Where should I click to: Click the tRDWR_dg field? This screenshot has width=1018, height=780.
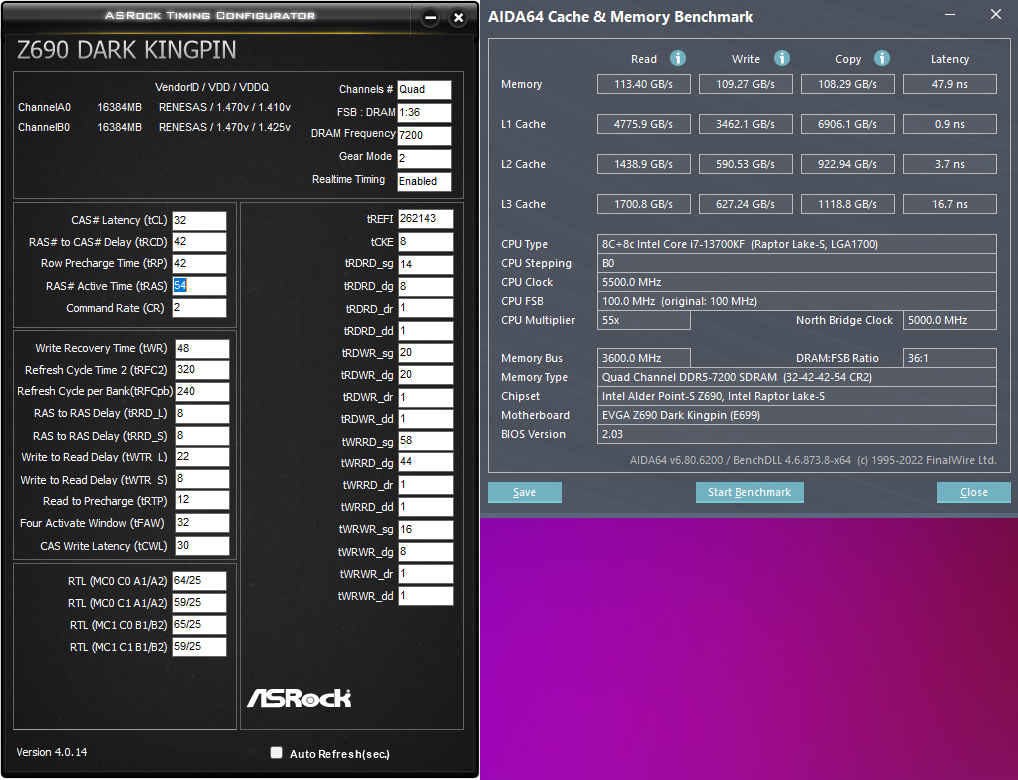[x=426, y=375]
